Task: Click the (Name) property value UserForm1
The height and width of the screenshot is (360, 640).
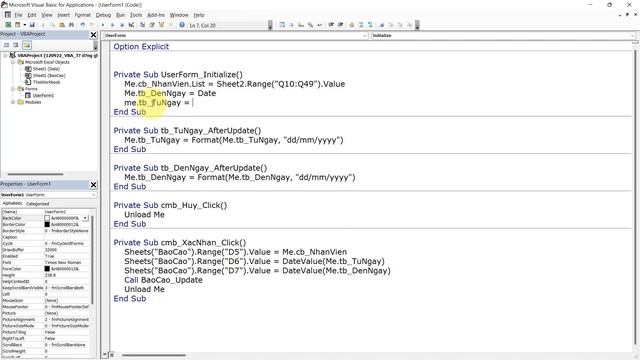Action: 67,212
